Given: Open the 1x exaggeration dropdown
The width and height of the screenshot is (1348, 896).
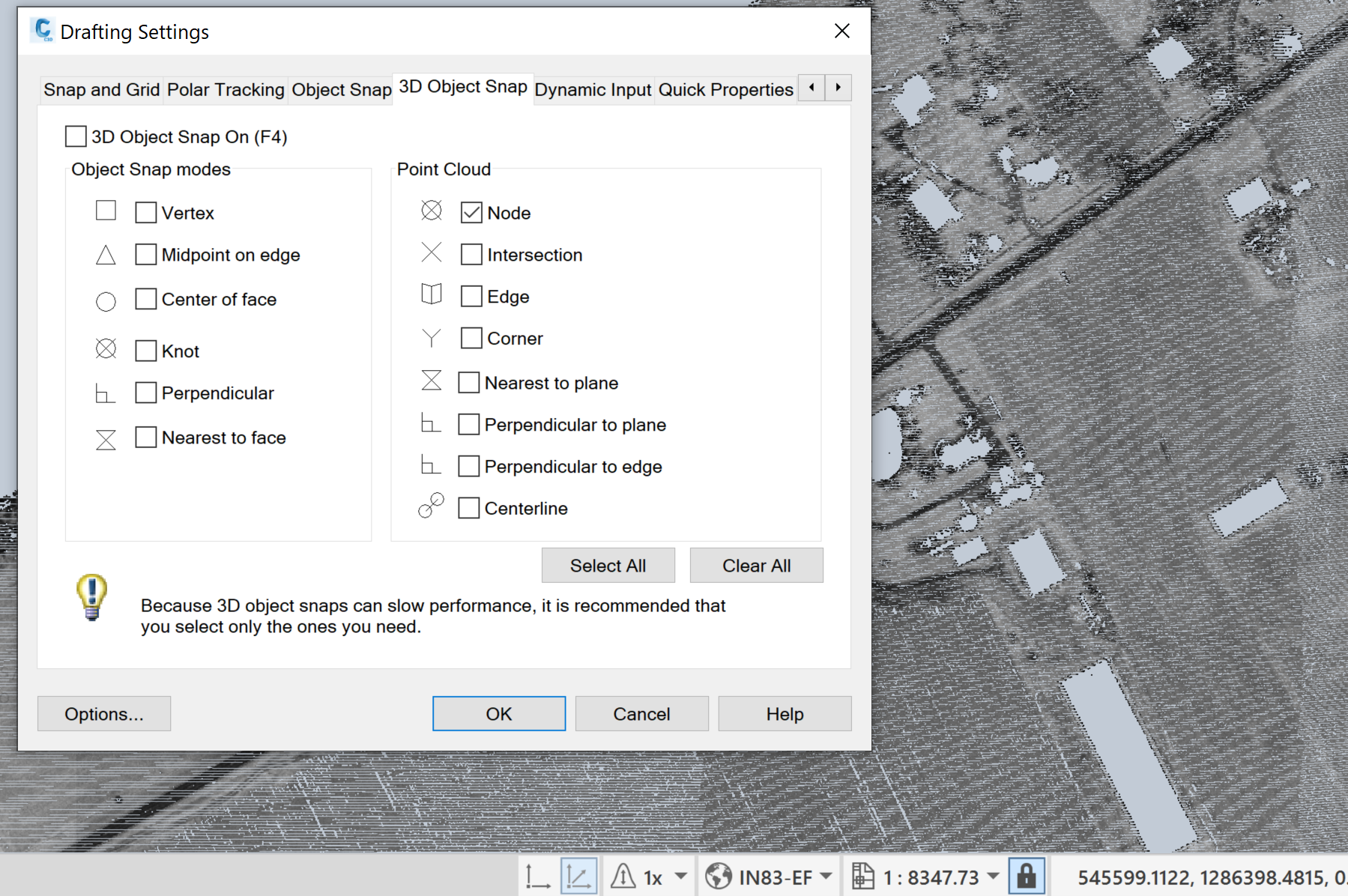Looking at the screenshot, I should (679, 875).
